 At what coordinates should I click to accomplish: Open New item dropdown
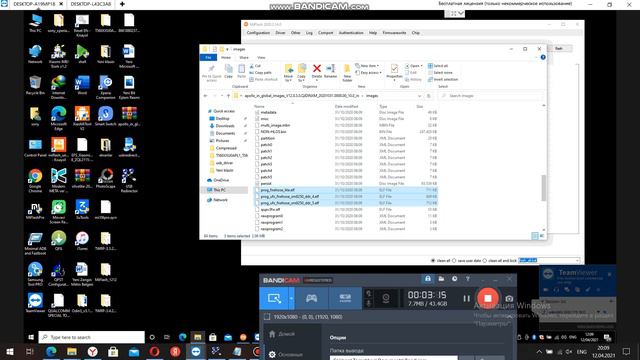pos(367,66)
